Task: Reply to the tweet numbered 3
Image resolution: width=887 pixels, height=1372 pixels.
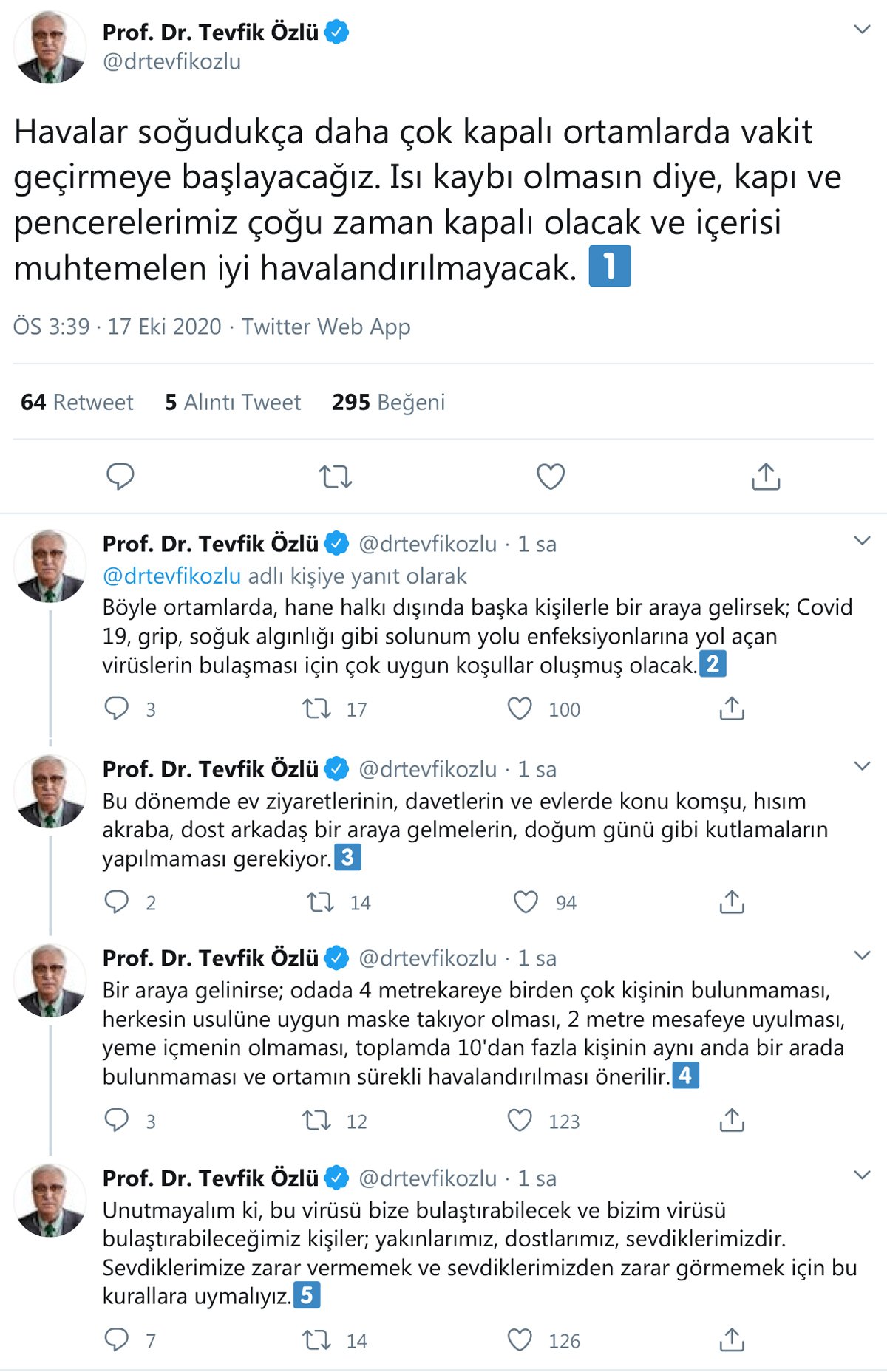Action: click(x=116, y=902)
